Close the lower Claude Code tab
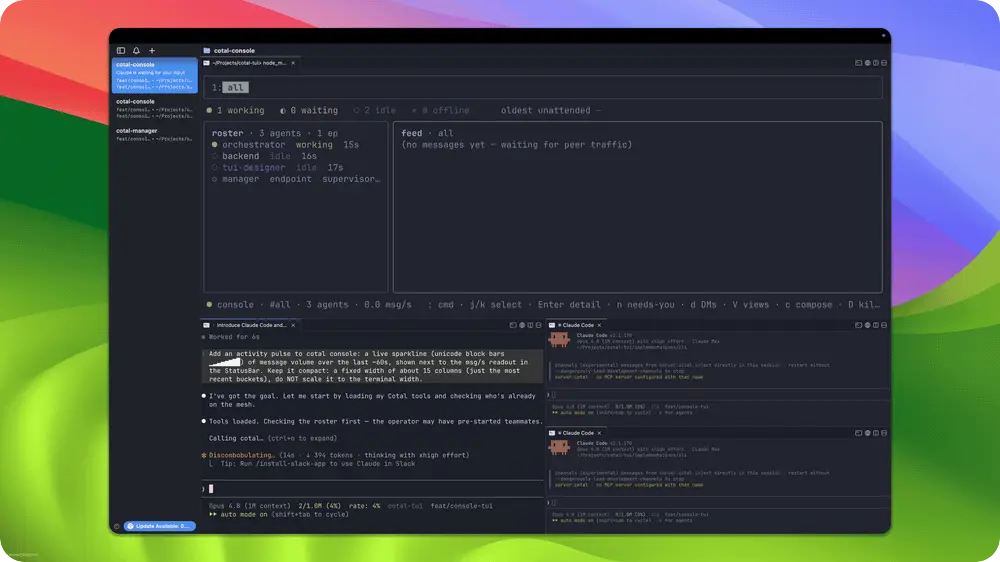The image size is (1000, 562). tap(599, 433)
